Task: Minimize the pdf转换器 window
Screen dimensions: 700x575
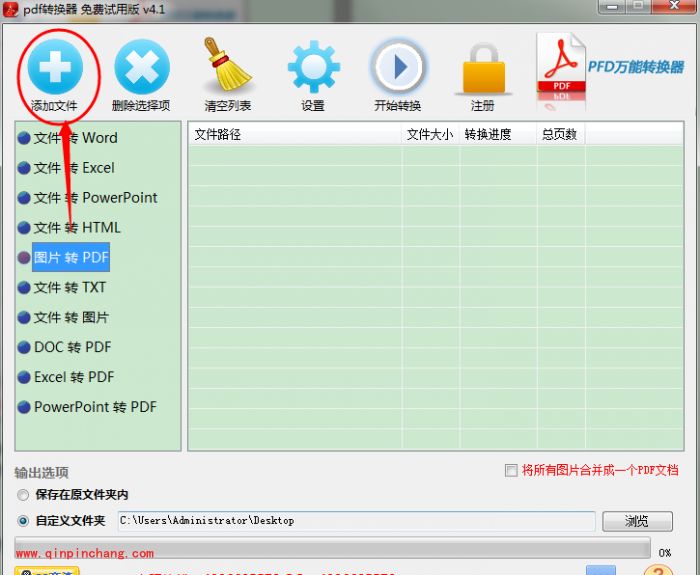Action: click(x=612, y=6)
